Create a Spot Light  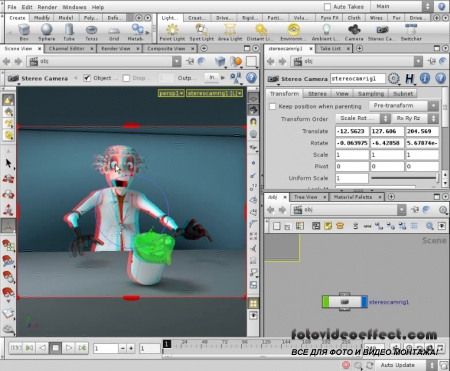pyautogui.click(x=201, y=32)
